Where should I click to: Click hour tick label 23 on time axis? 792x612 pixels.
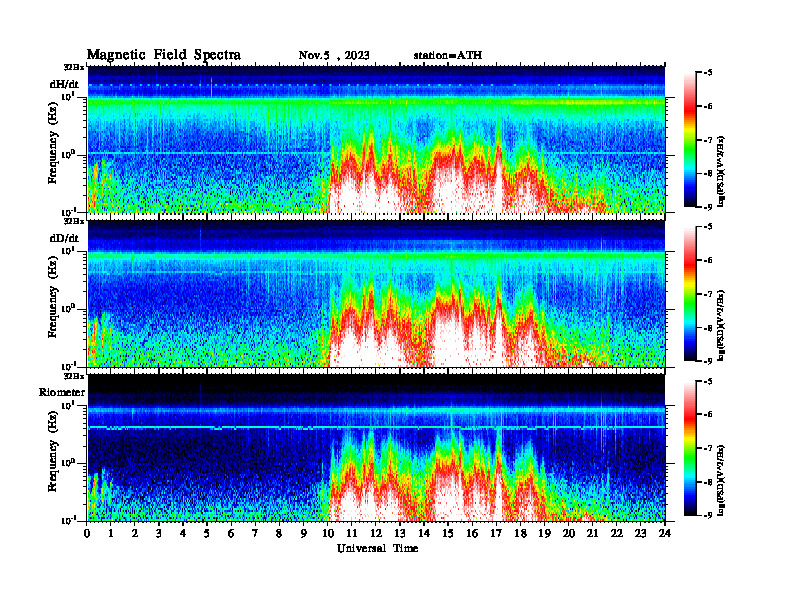[x=641, y=533]
